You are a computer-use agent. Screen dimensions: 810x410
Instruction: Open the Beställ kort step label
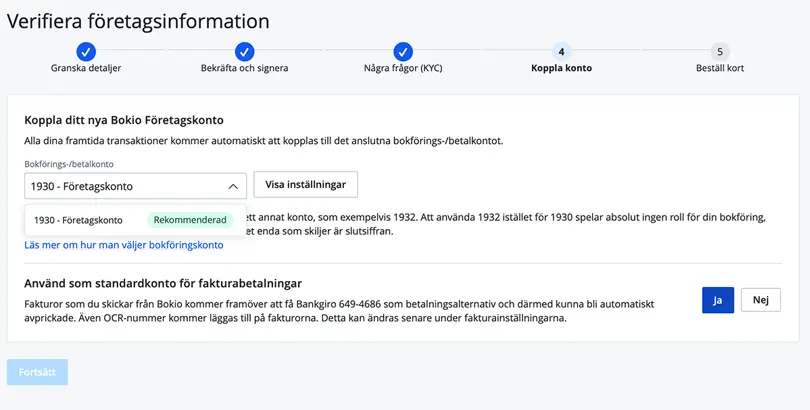point(720,69)
